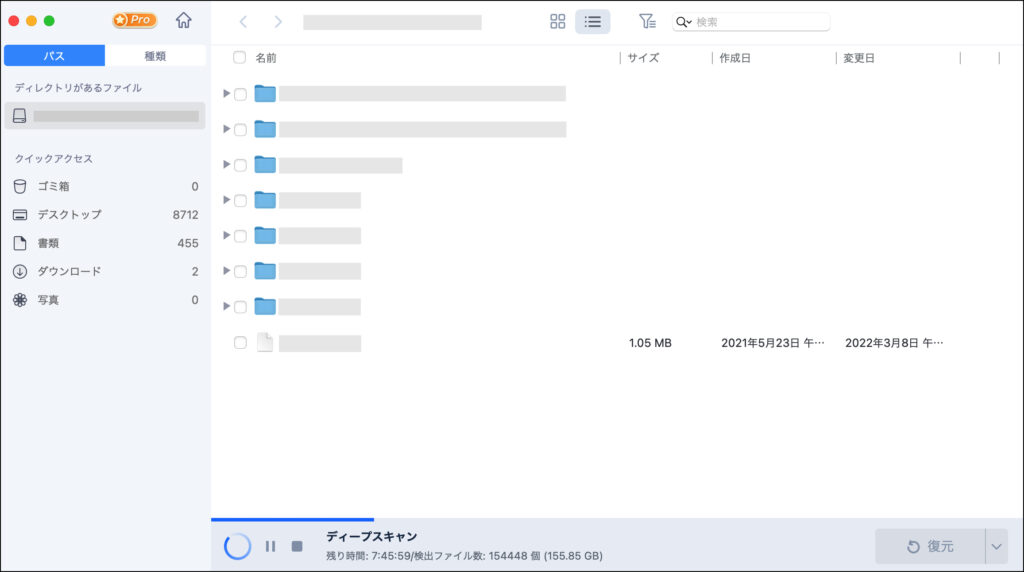1024x572 pixels.
Task: Pause the deep scan
Action: click(x=270, y=546)
